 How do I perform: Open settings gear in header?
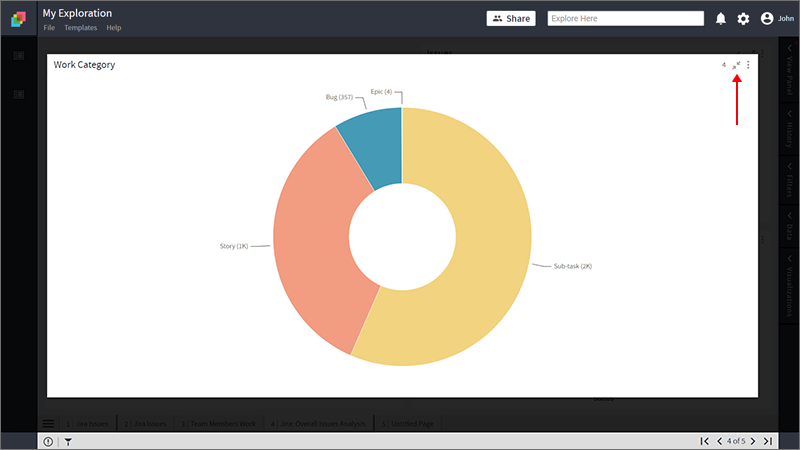point(743,19)
